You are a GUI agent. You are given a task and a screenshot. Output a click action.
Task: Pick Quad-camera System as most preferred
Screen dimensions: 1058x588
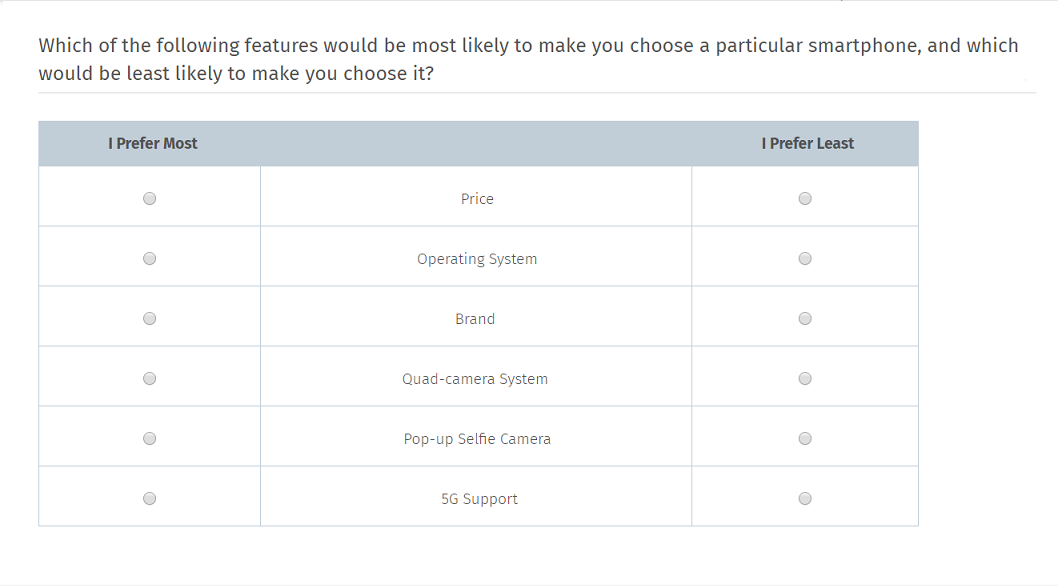tap(150, 379)
